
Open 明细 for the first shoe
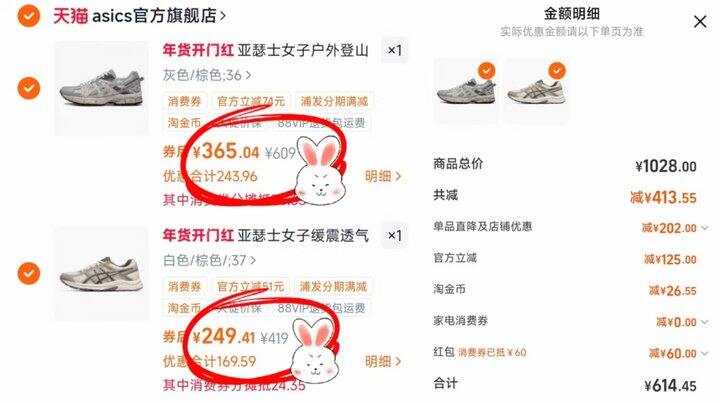coord(383,176)
